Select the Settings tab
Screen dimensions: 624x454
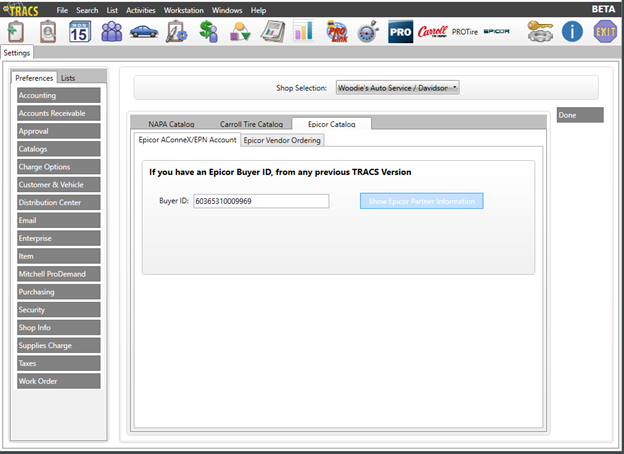coord(17,53)
